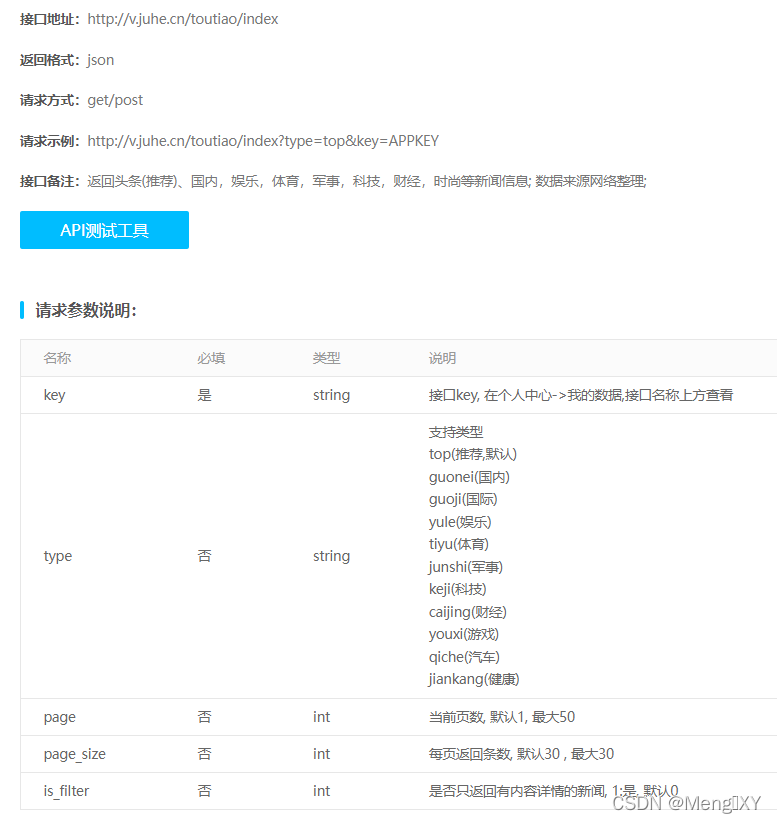Click the string type cell in key row
Screen dimensions: 777x823
coord(331,395)
